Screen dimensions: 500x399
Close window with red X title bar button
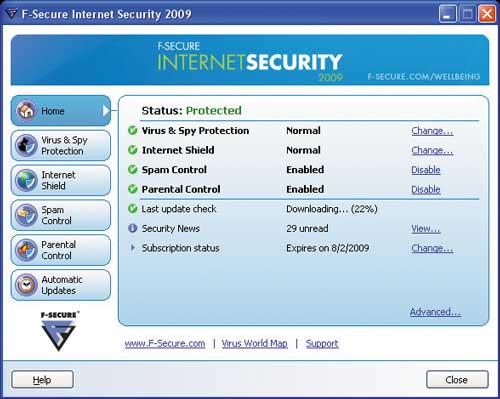487,14
